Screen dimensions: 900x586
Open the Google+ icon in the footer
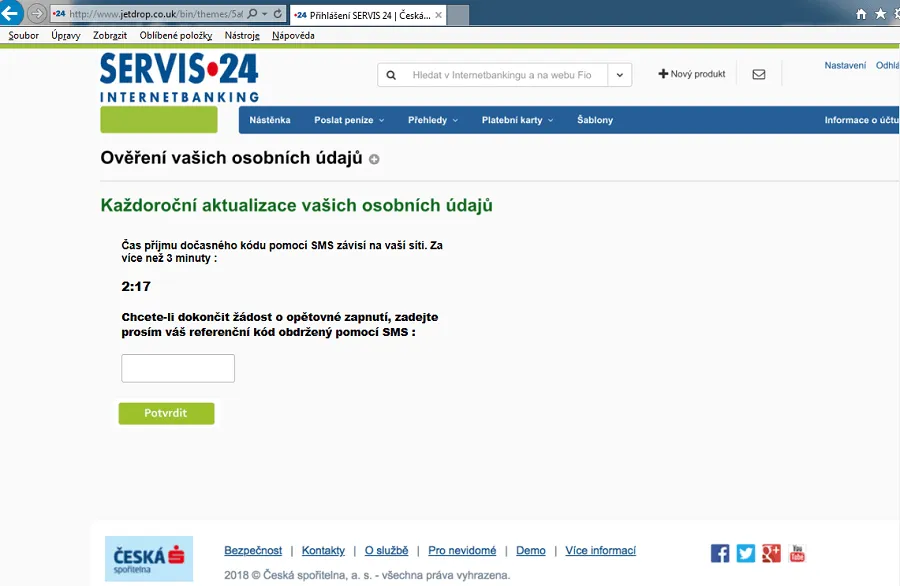pos(771,553)
